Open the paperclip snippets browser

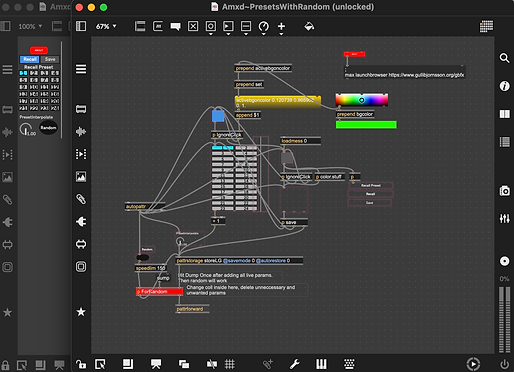81,199
